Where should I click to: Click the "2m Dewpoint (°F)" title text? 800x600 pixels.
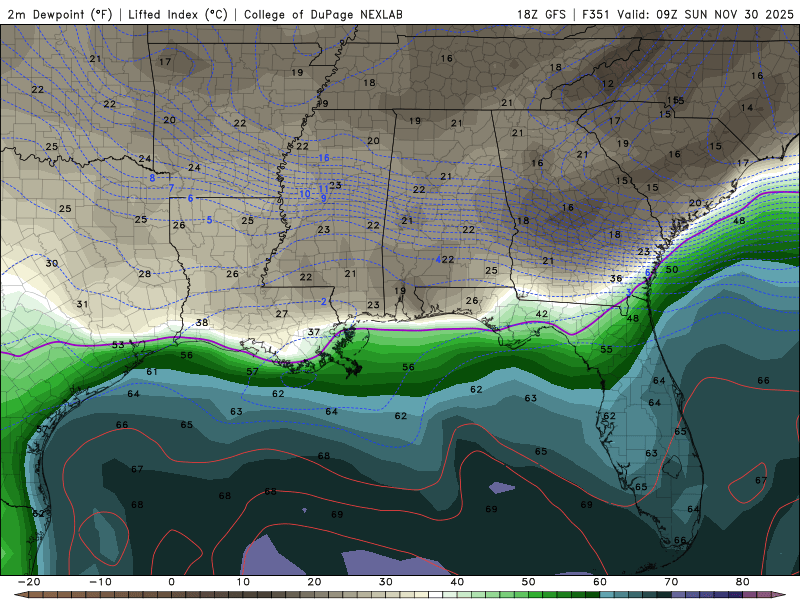tap(59, 14)
